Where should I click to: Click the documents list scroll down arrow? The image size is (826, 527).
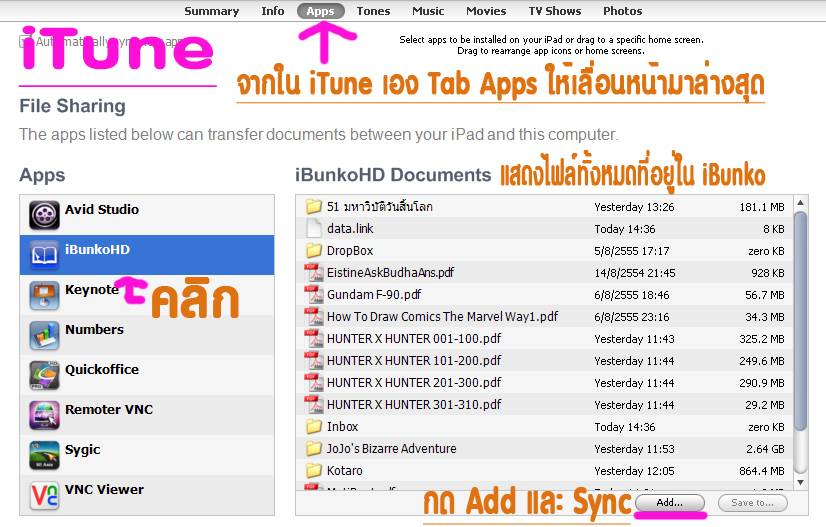pyautogui.click(x=801, y=482)
